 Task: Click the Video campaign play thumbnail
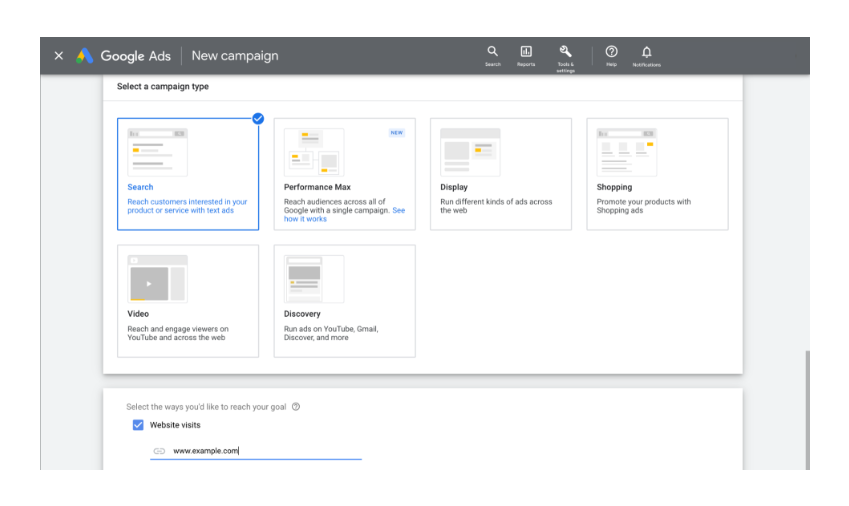(158, 279)
